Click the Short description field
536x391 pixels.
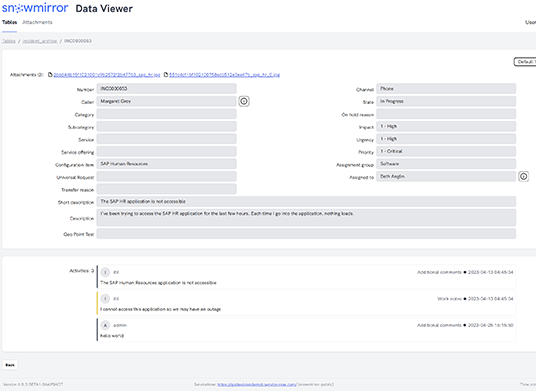306,202
